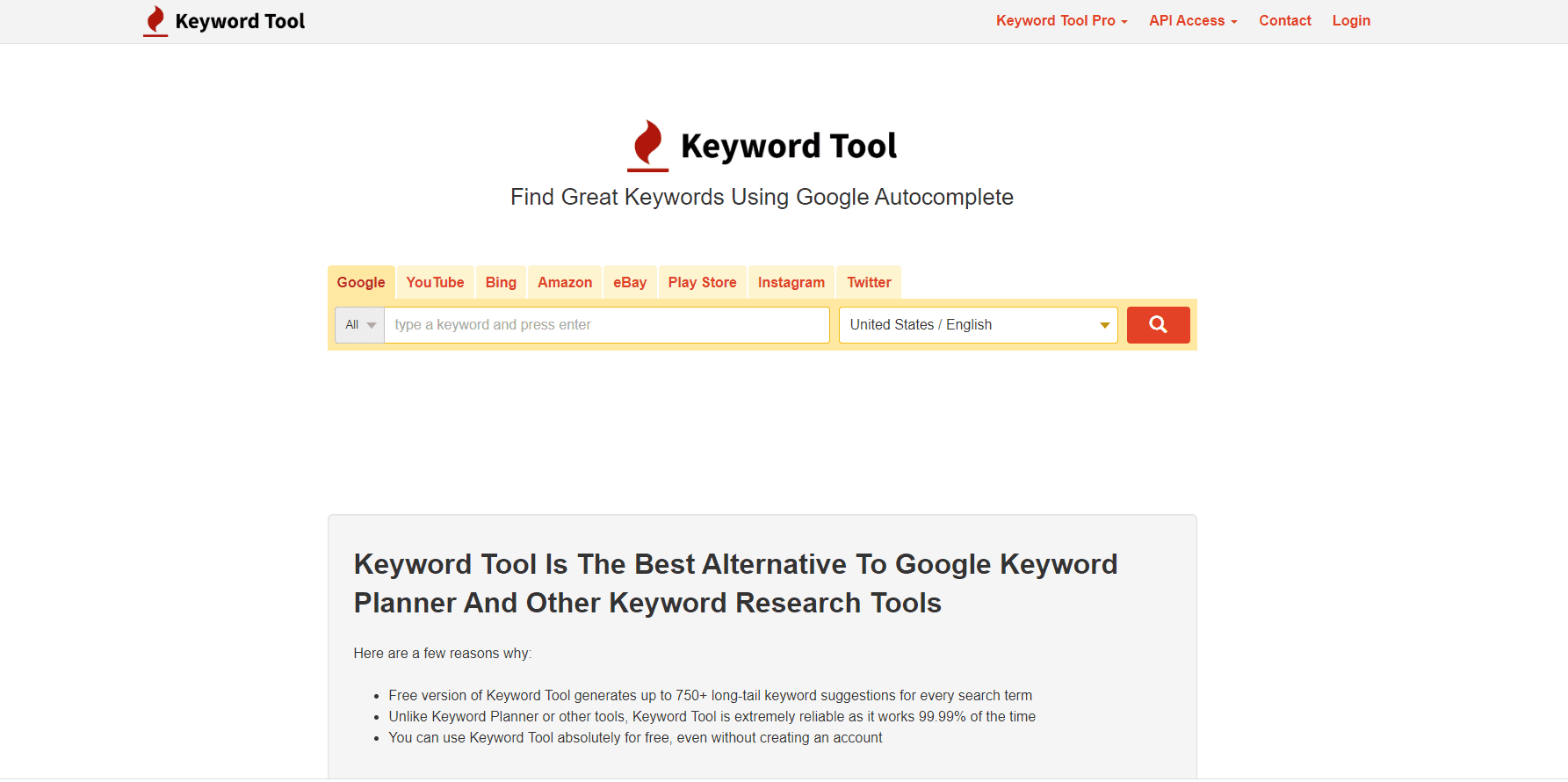Click the 'Here are a few reasons why:' text

443,653
